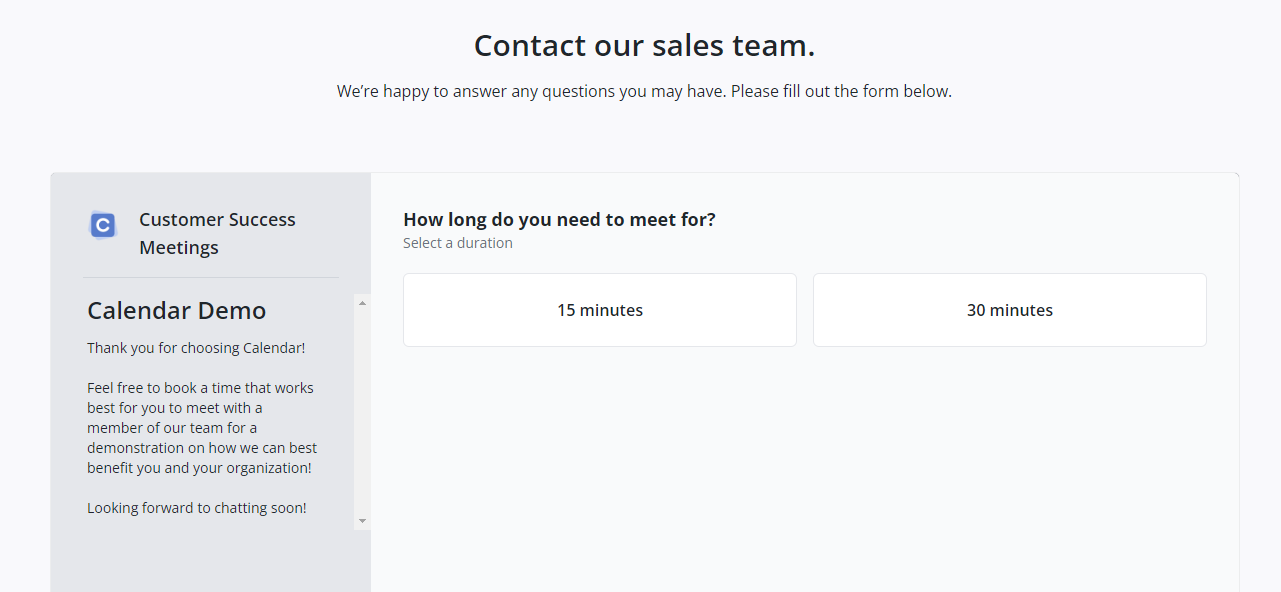Click the "Feel free to book a time" paragraph
This screenshot has width=1281, height=592.
tap(202, 428)
